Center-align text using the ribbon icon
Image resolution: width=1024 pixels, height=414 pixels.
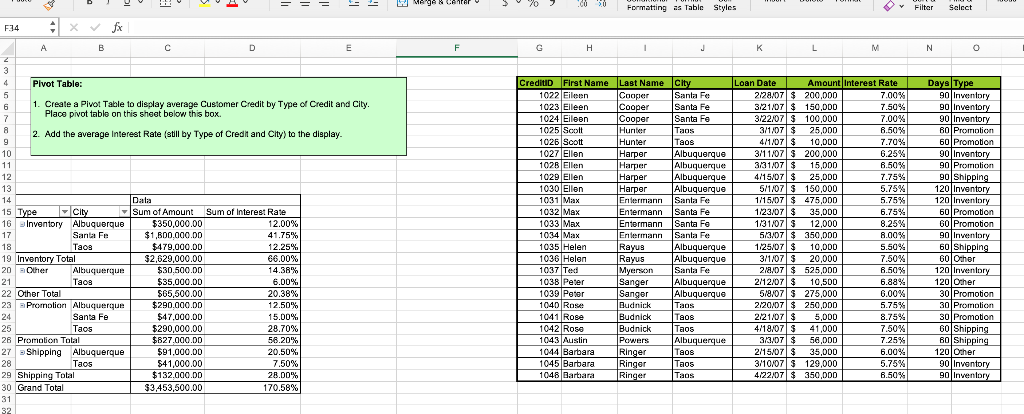[305, 4]
